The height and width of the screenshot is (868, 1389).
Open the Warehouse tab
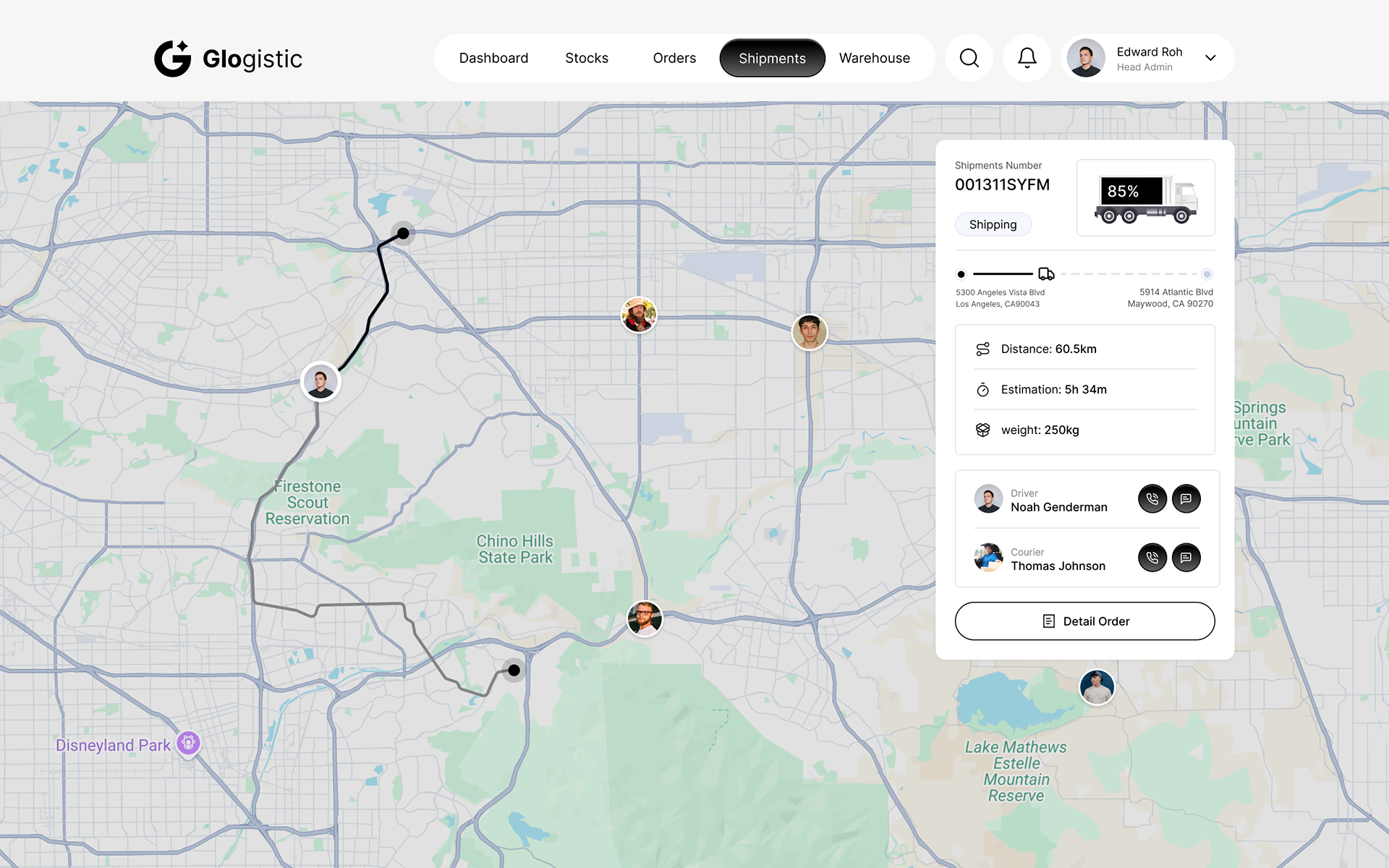click(x=874, y=58)
